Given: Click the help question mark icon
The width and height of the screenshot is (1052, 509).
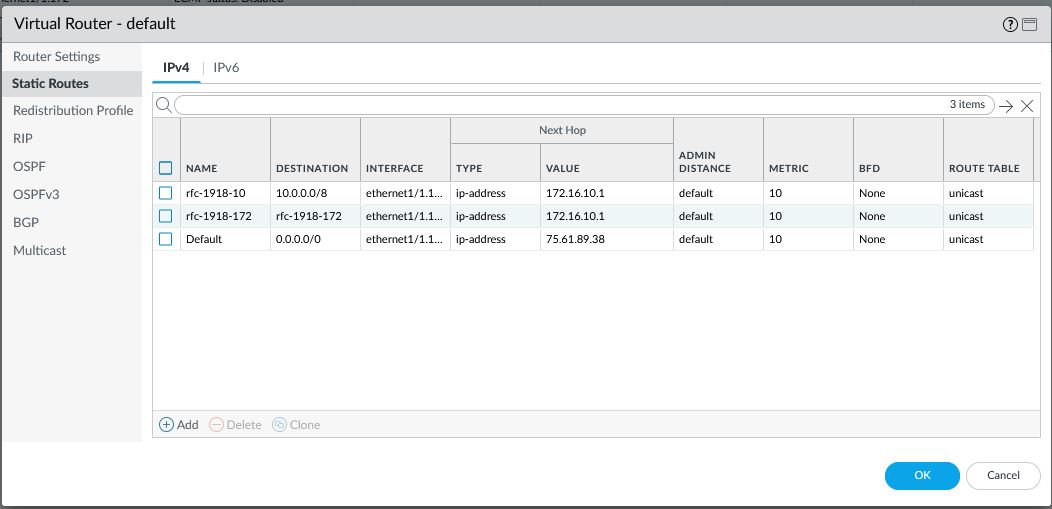Looking at the screenshot, I should (1011, 24).
